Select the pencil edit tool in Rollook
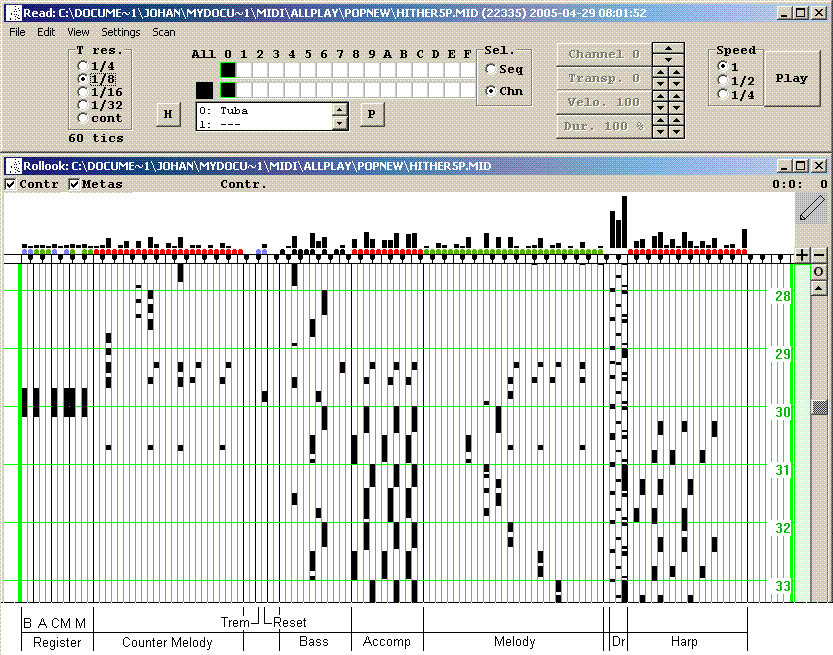 pos(812,208)
